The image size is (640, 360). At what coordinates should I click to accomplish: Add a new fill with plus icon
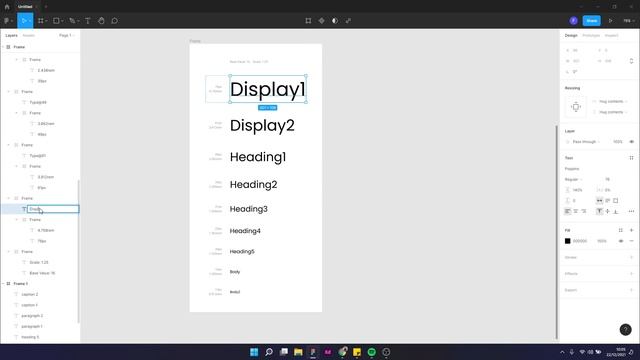click(x=631, y=230)
